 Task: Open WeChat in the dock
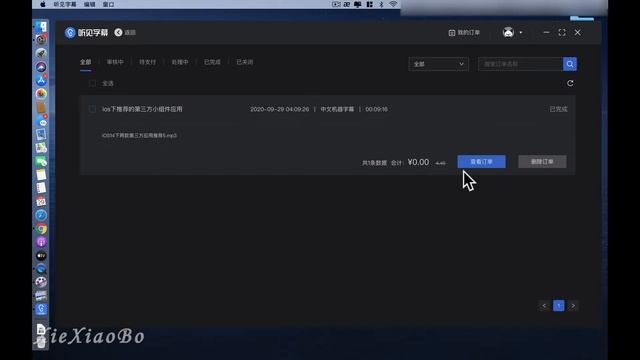coord(41,162)
